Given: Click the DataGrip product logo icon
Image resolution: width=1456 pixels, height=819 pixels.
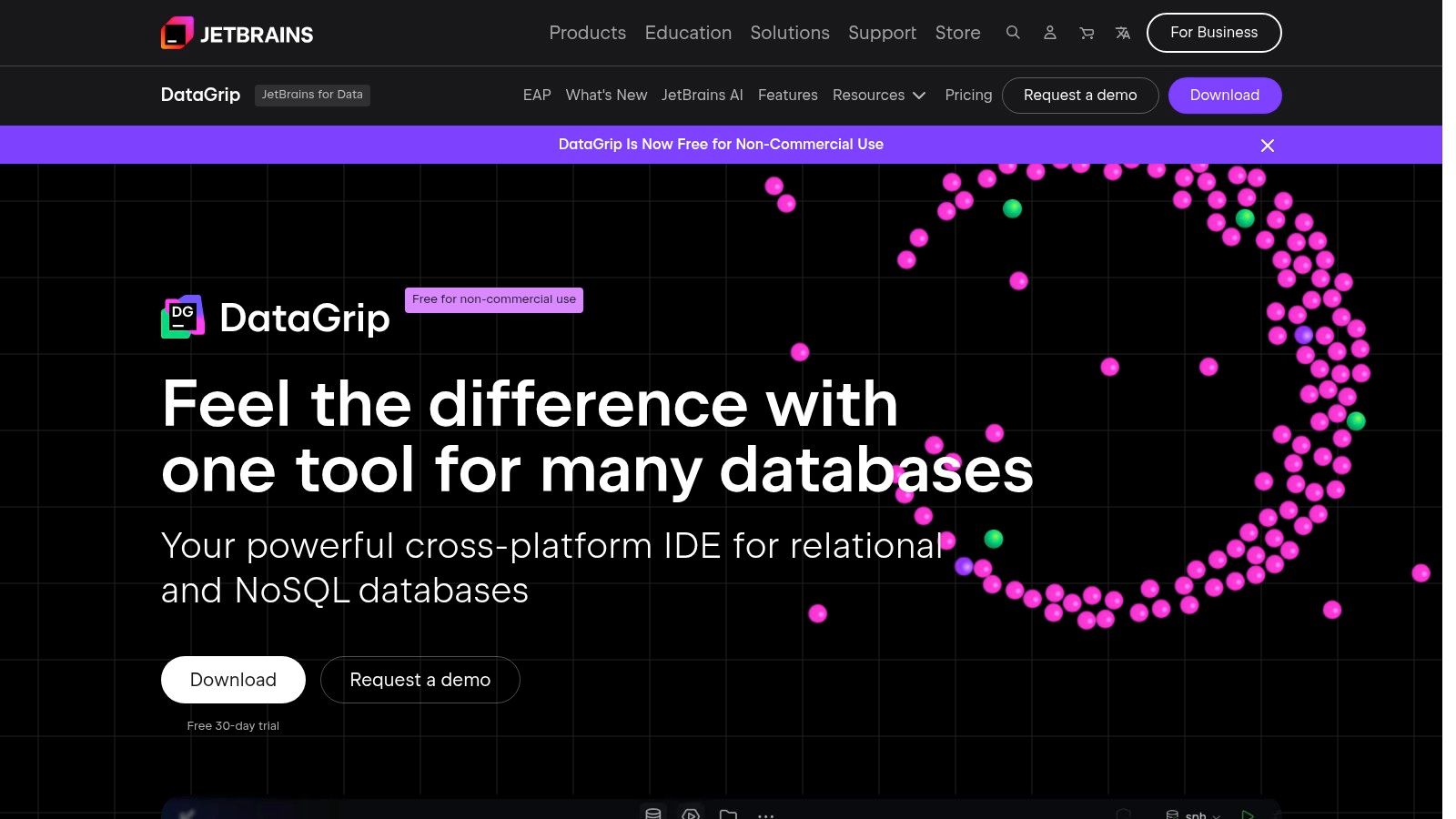Looking at the screenshot, I should tap(181, 316).
